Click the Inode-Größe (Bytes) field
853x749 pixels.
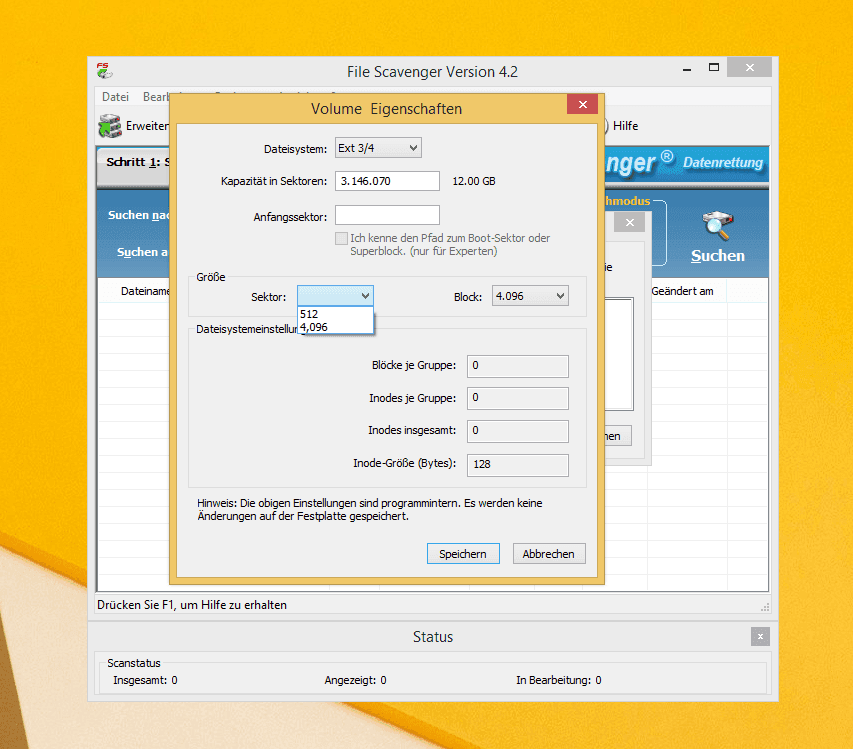(x=518, y=465)
